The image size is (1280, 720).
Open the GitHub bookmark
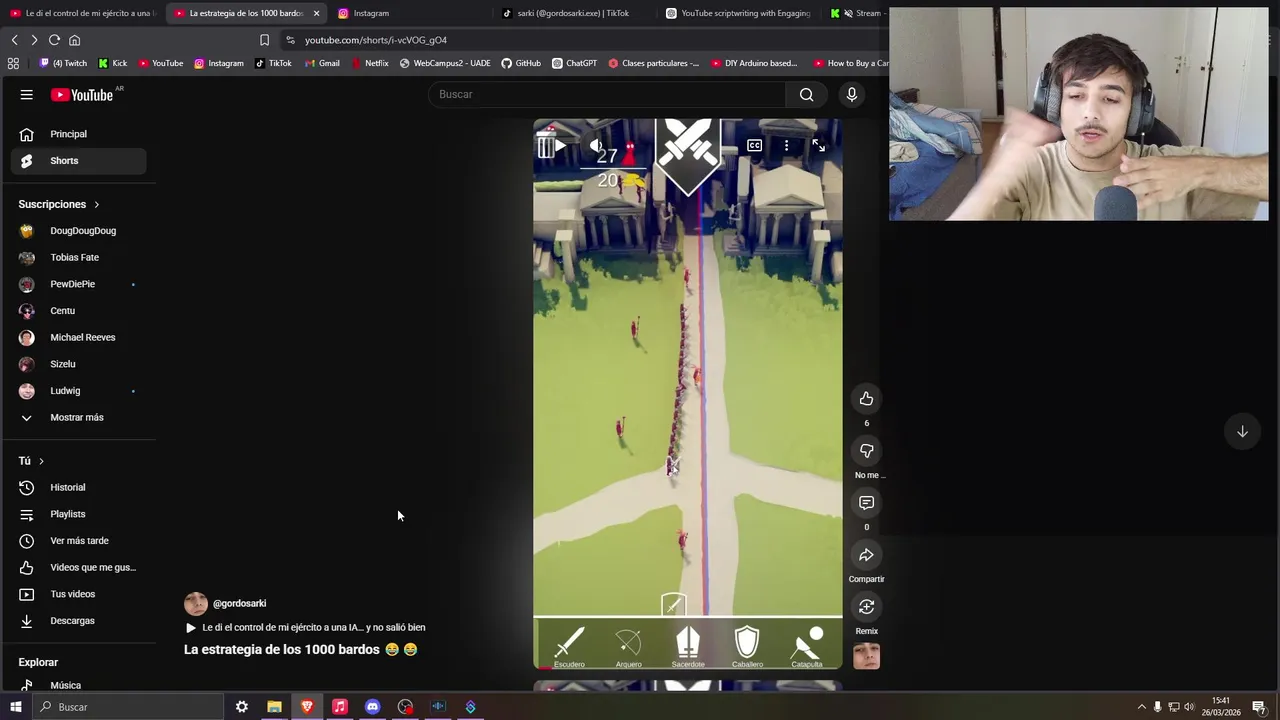(x=521, y=63)
